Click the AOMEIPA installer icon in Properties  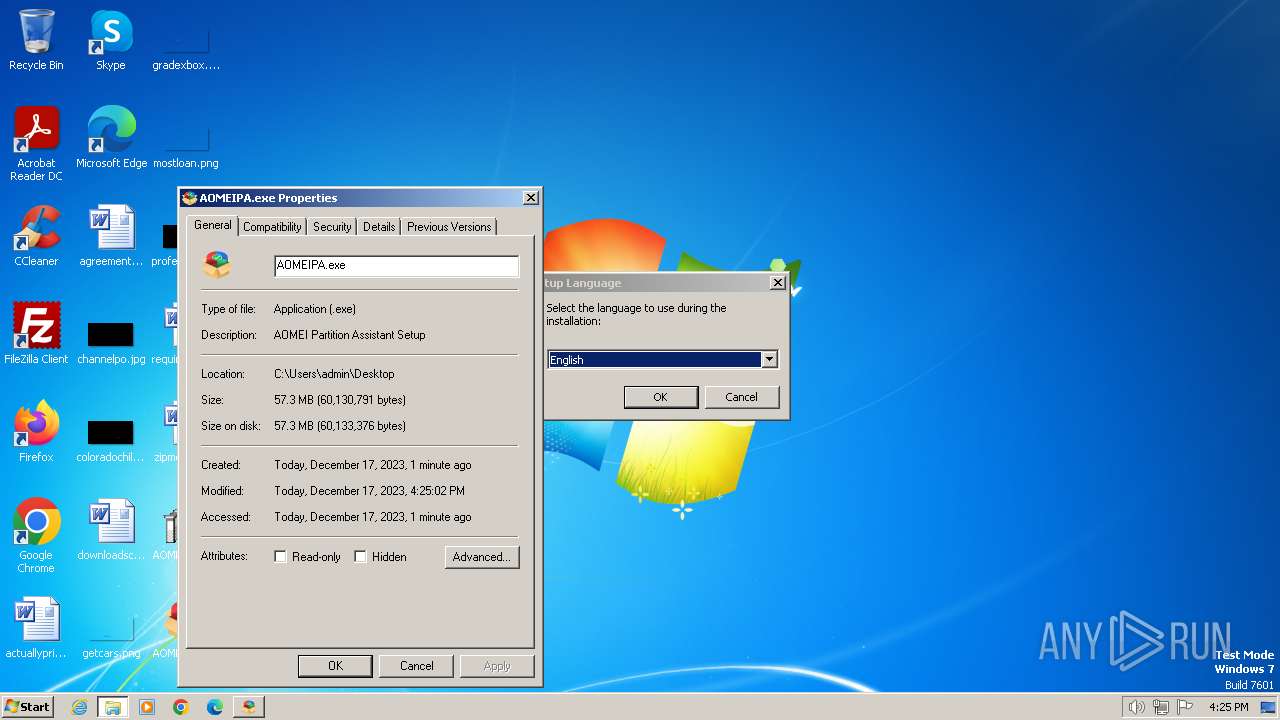(217, 264)
